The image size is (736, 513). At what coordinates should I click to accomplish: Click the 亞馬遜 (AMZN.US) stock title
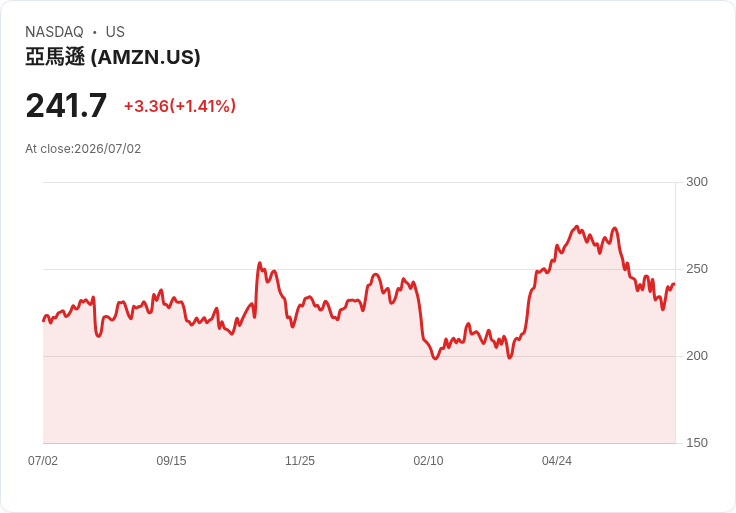(113, 57)
